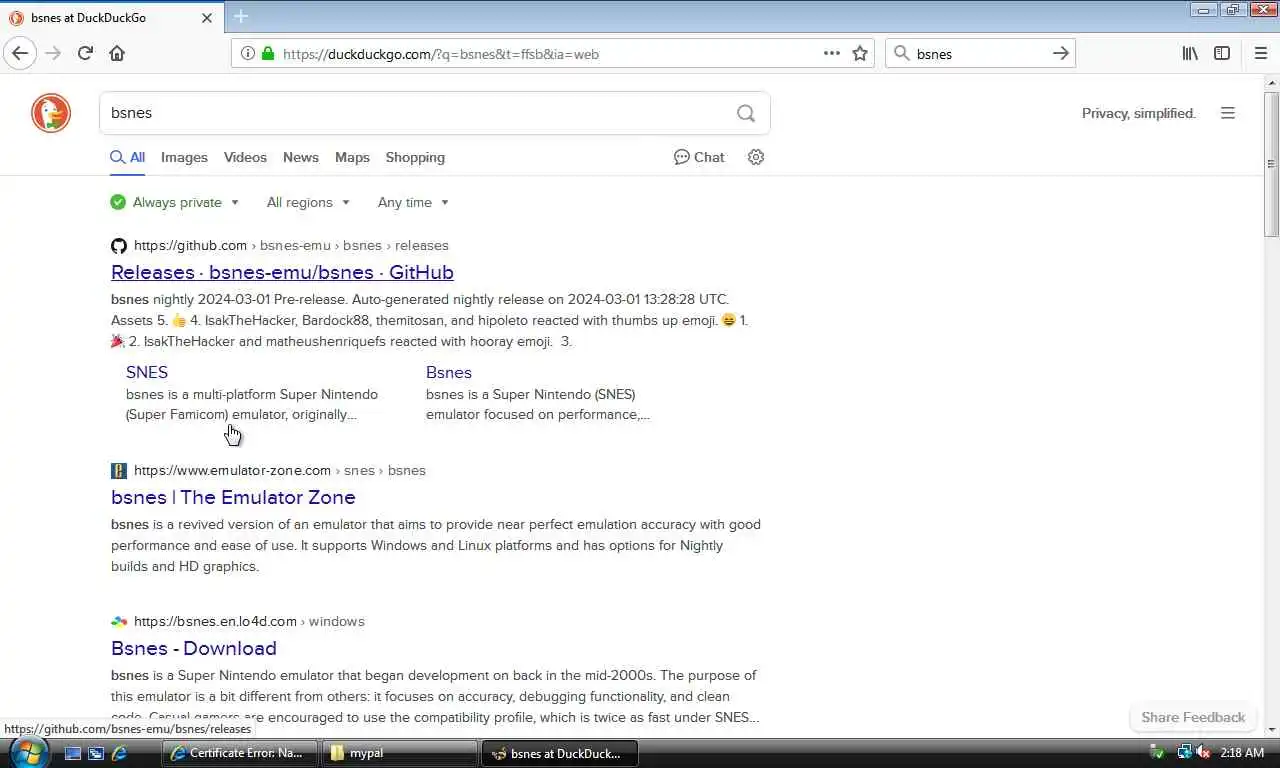Viewport: 1280px width, 768px height.
Task: Open the Windows Start orb
Action: point(27,752)
